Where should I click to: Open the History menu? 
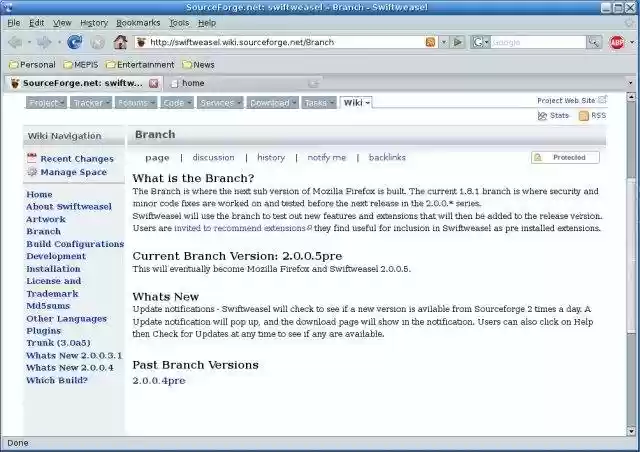[94, 23]
